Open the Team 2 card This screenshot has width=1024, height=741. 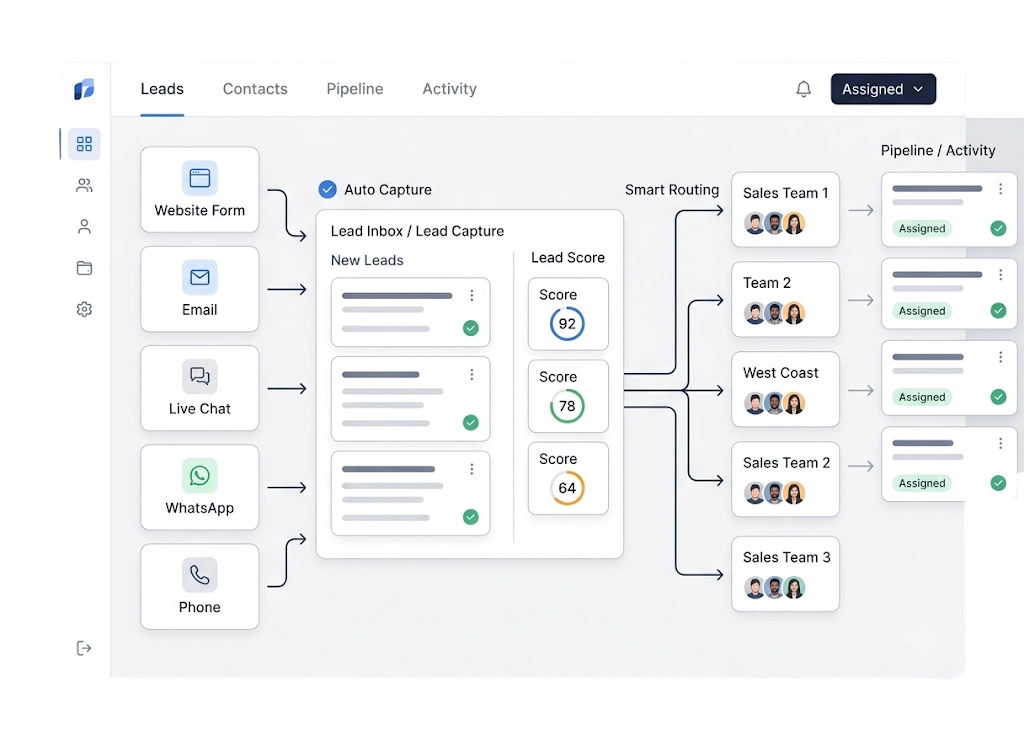[x=785, y=299]
